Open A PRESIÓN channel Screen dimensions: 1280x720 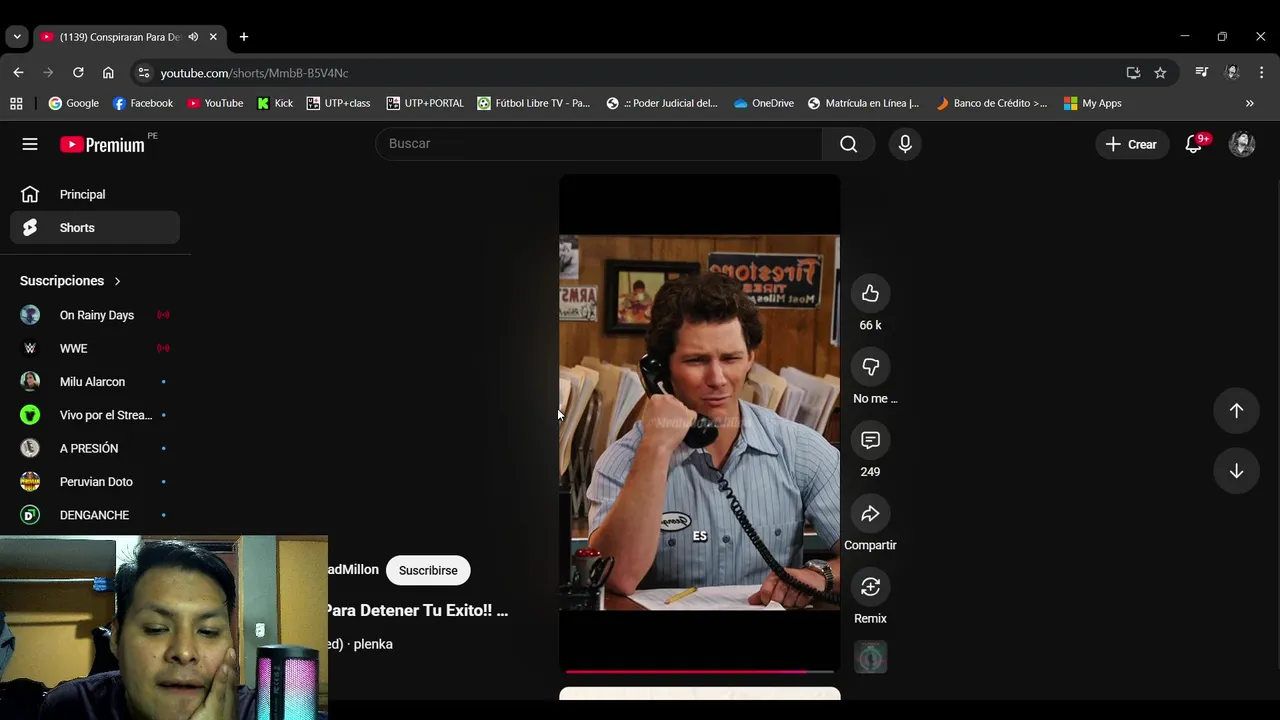tap(95, 448)
